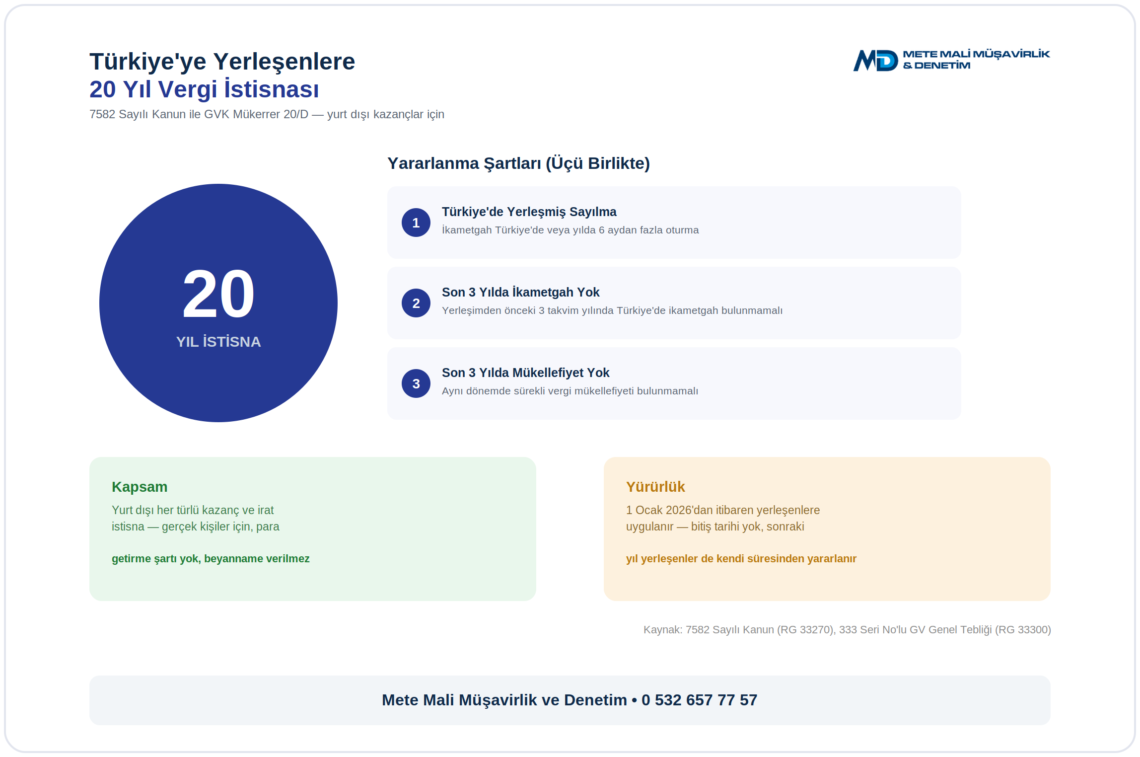Click the orange 'Yürürlük' heading
The height and width of the screenshot is (757, 1140).
click(655, 486)
